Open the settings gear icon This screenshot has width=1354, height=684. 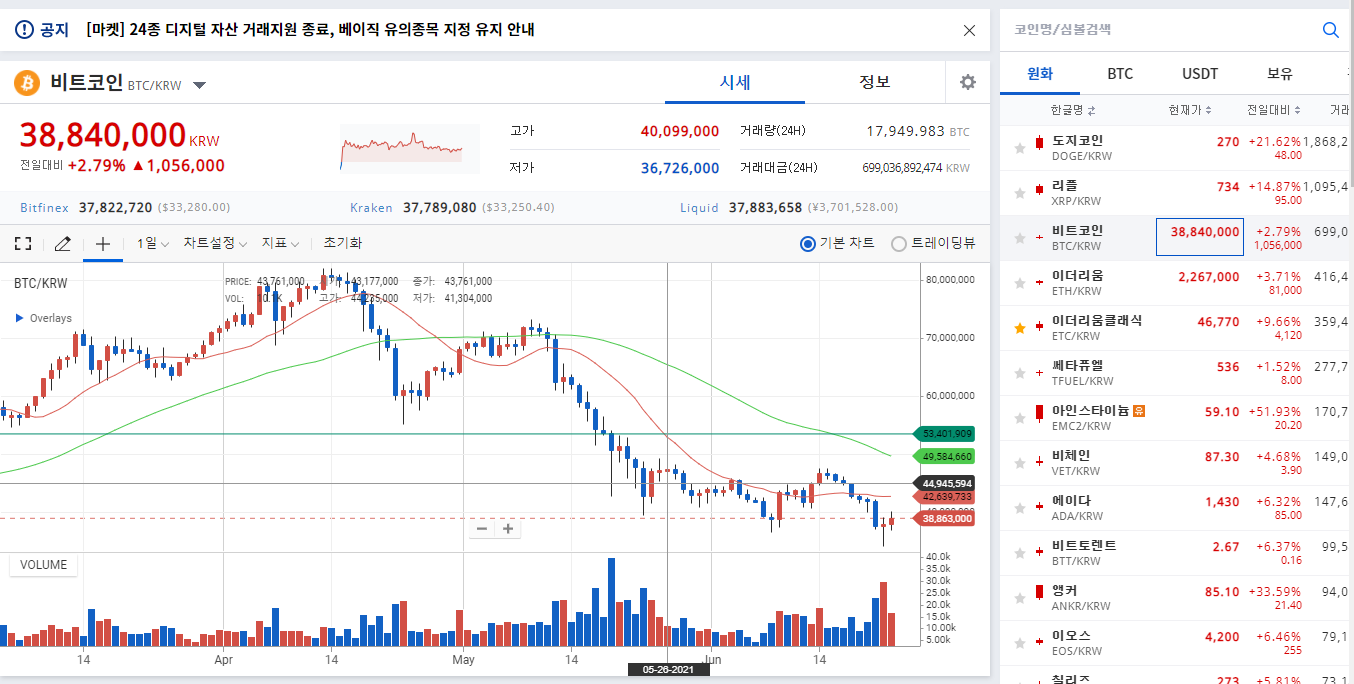[x=967, y=82]
